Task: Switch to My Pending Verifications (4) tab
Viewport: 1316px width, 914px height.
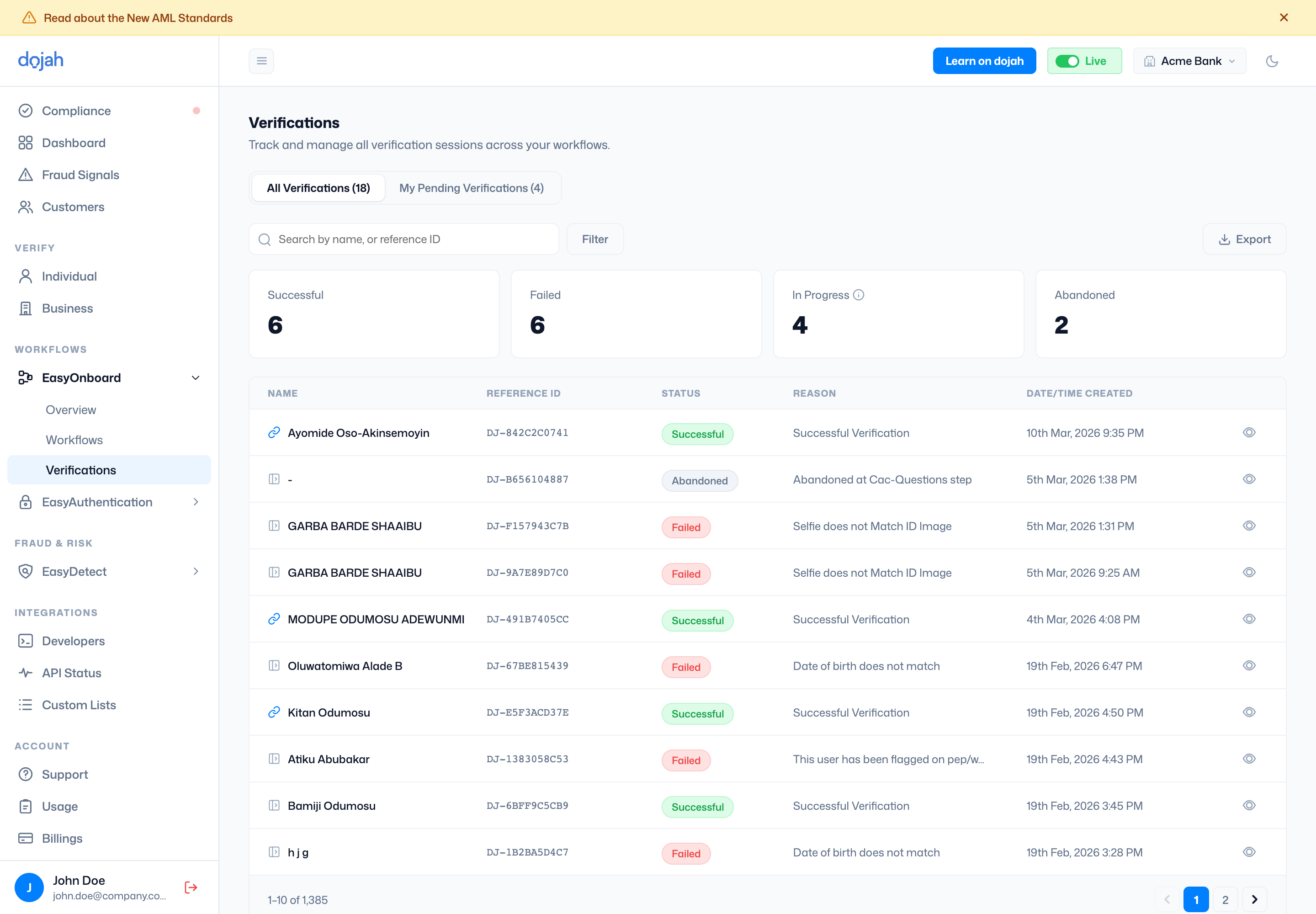Action: (x=471, y=188)
